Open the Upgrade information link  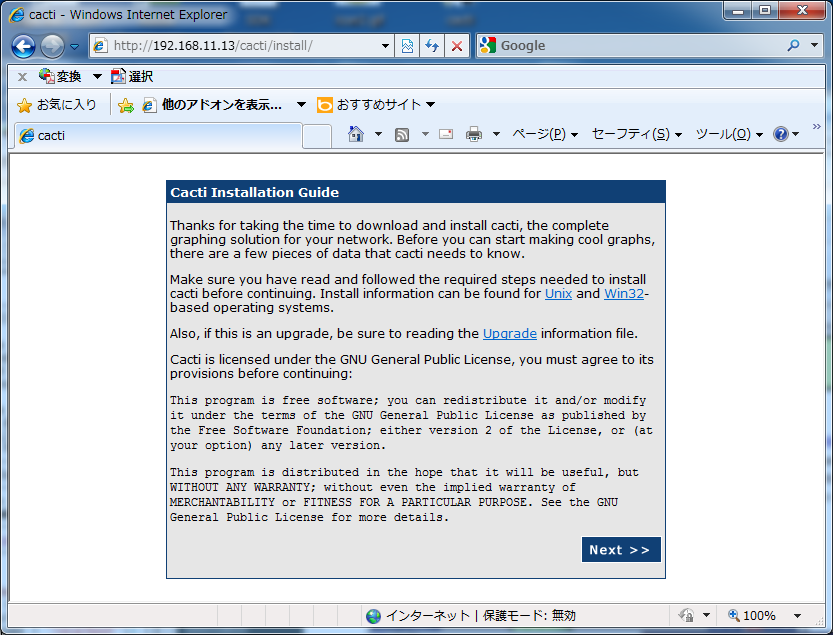pos(509,333)
